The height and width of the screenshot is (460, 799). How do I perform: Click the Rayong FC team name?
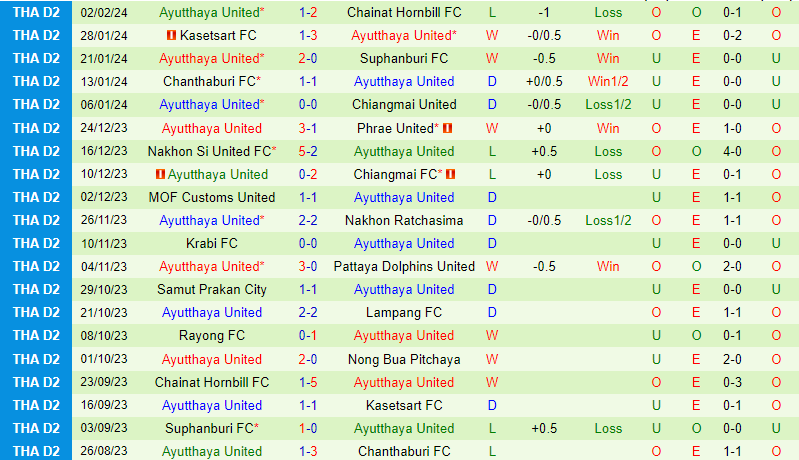coord(211,335)
